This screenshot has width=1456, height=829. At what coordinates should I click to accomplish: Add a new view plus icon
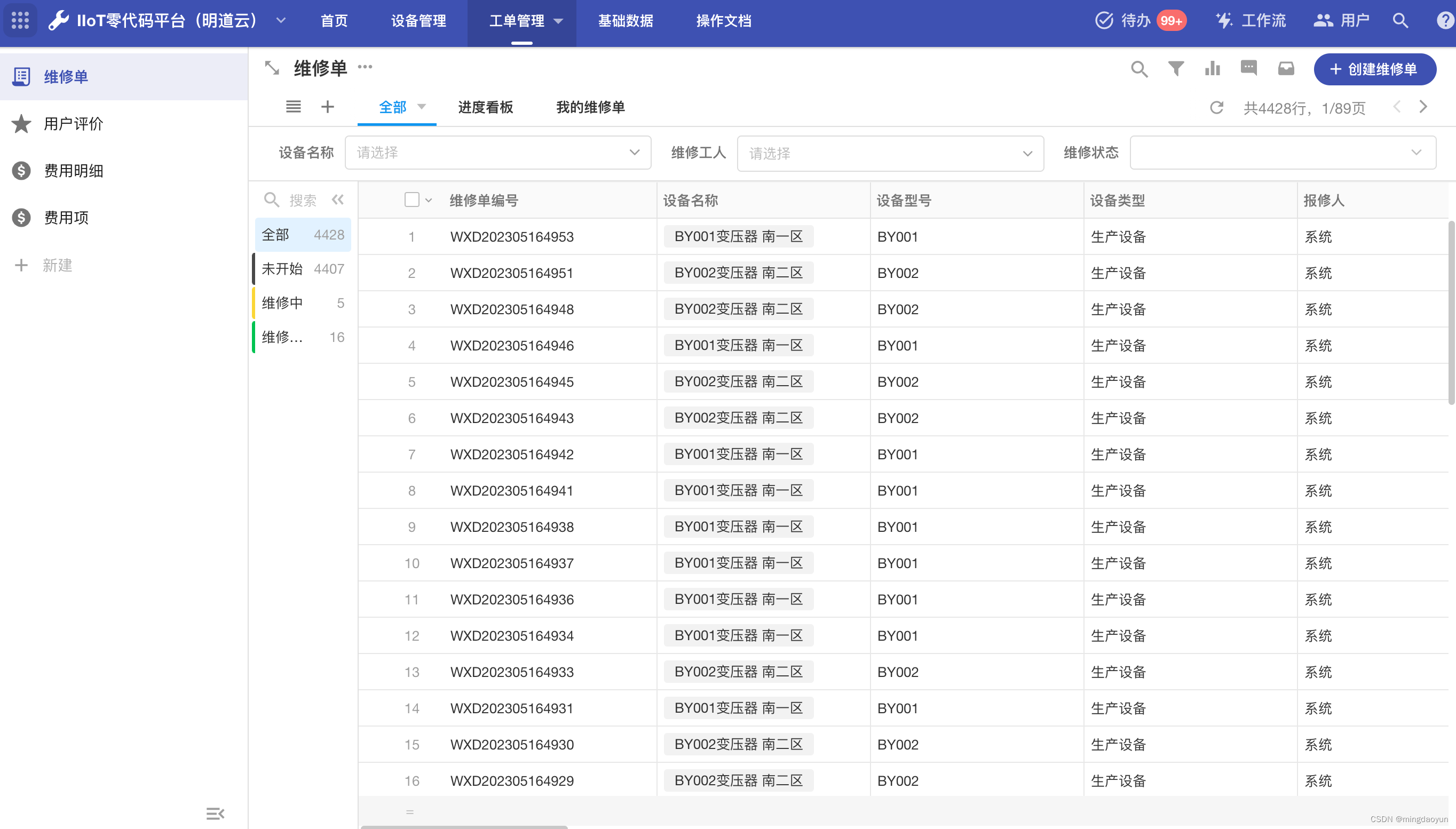click(x=328, y=107)
